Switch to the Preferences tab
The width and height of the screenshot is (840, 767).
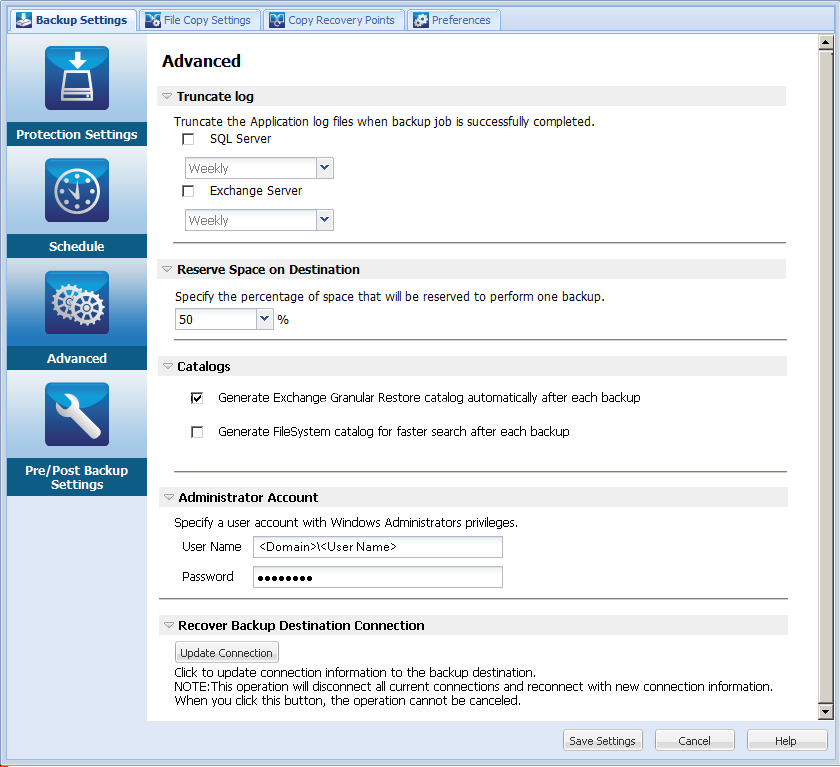[x=454, y=20]
